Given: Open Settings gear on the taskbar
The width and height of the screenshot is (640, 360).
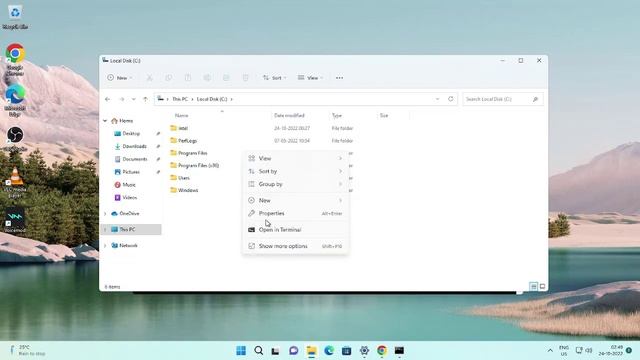Looking at the screenshot, I should point(364,351).
